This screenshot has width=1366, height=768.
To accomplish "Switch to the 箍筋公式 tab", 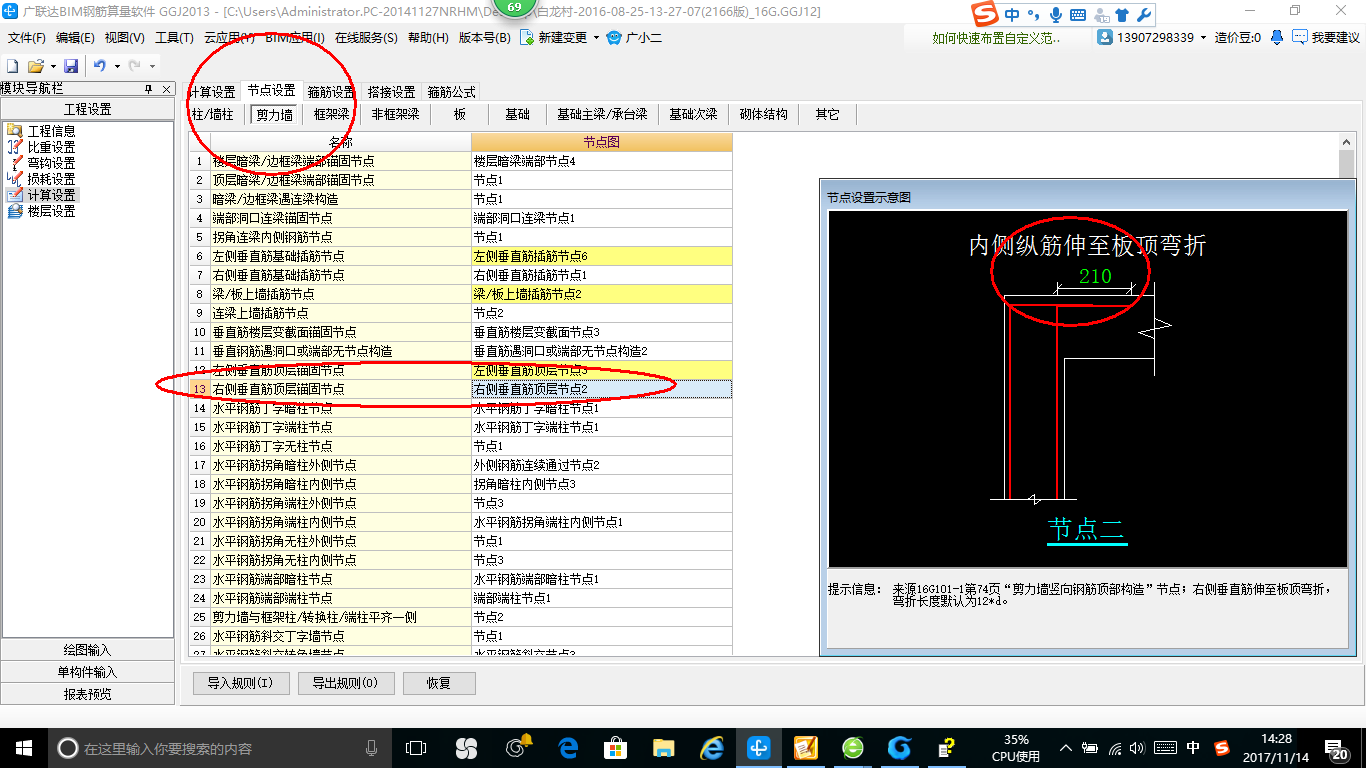I will (452, 91).
